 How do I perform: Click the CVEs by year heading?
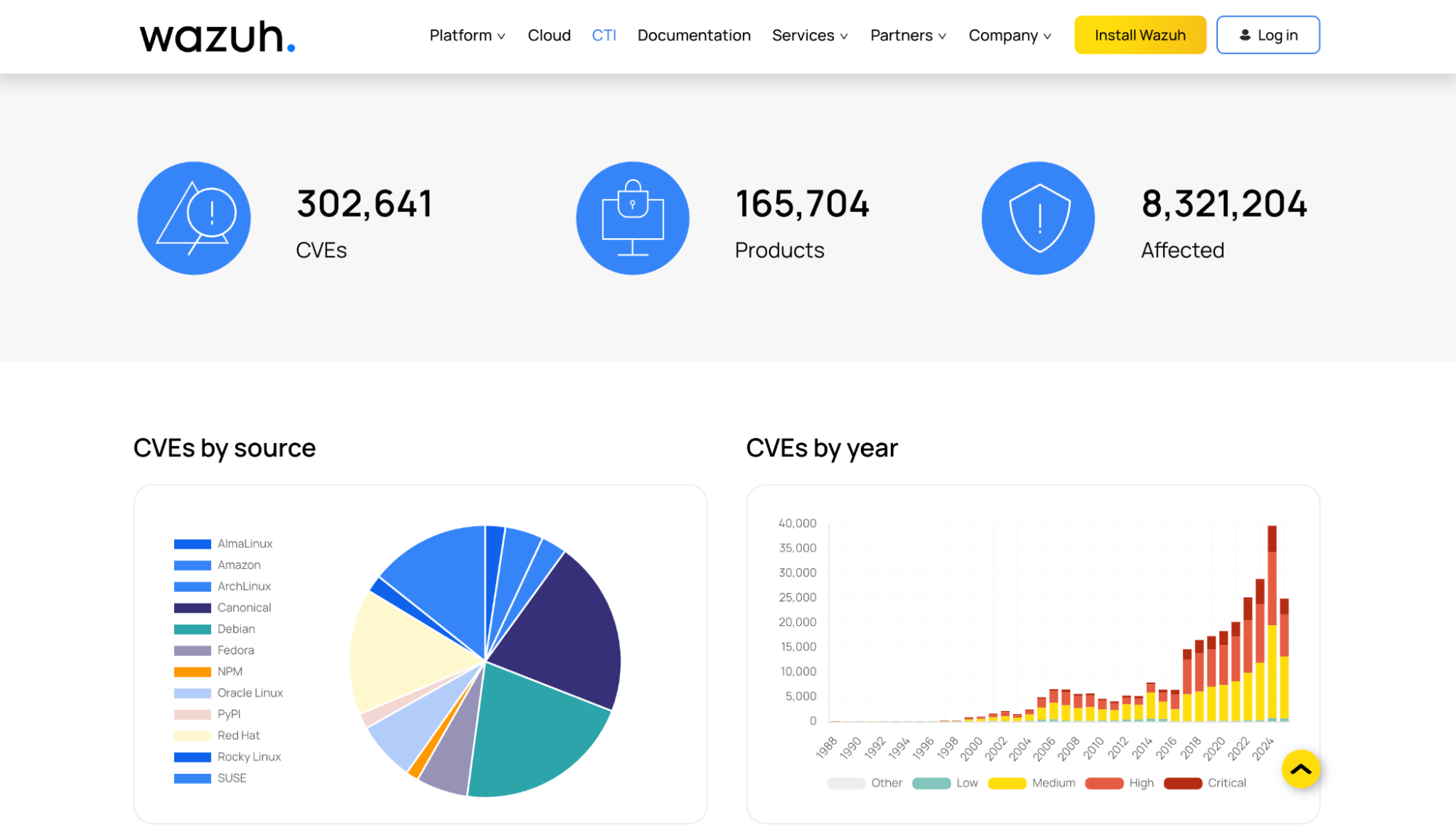click(x=822, y=447)
